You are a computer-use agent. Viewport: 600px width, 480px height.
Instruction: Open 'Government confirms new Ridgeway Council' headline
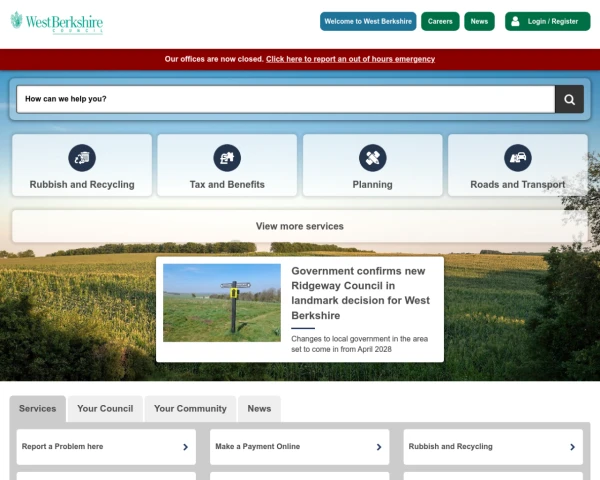coord(360,293)
